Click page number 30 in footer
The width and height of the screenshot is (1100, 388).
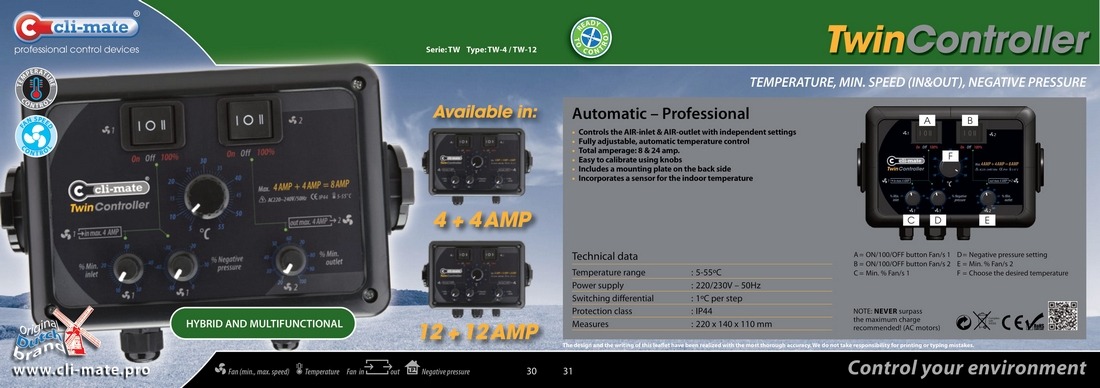click(531, 370)
